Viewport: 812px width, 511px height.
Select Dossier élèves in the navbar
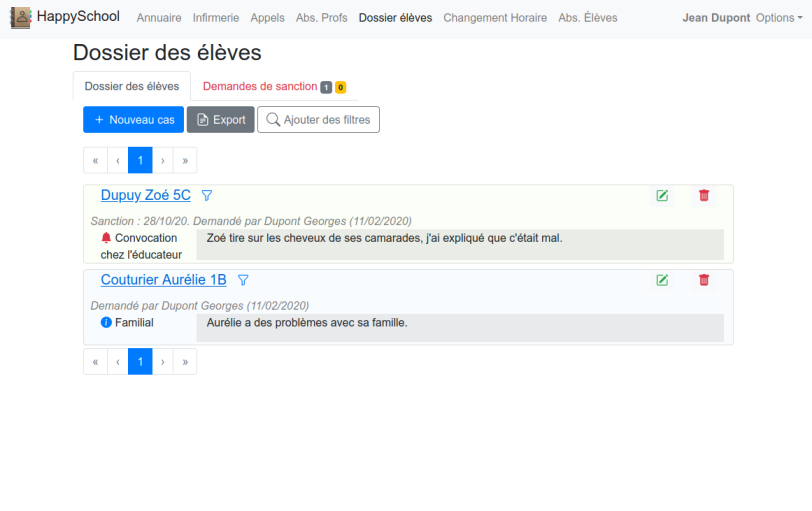pos(395,18)
